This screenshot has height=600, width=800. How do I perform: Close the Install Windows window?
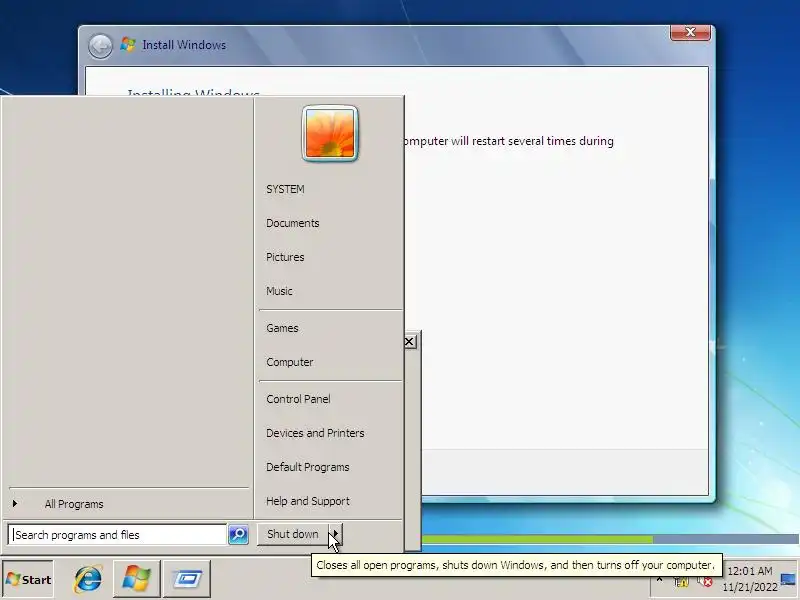tap(690, 32)
